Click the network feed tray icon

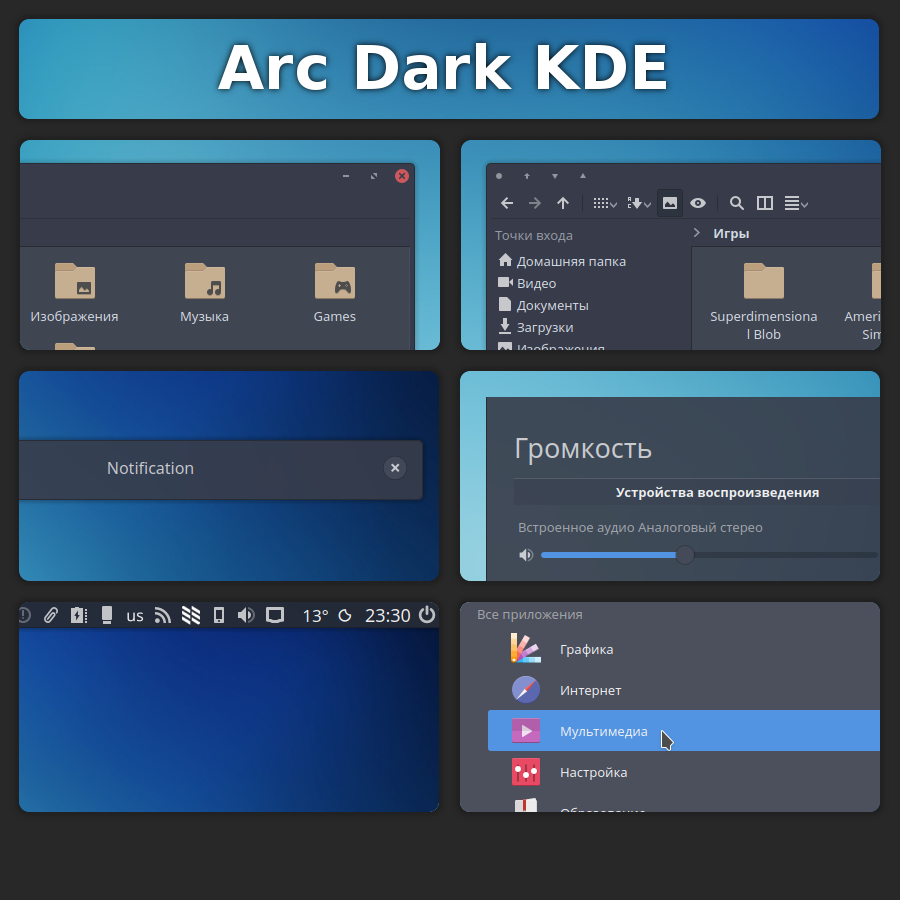point(162,615)
